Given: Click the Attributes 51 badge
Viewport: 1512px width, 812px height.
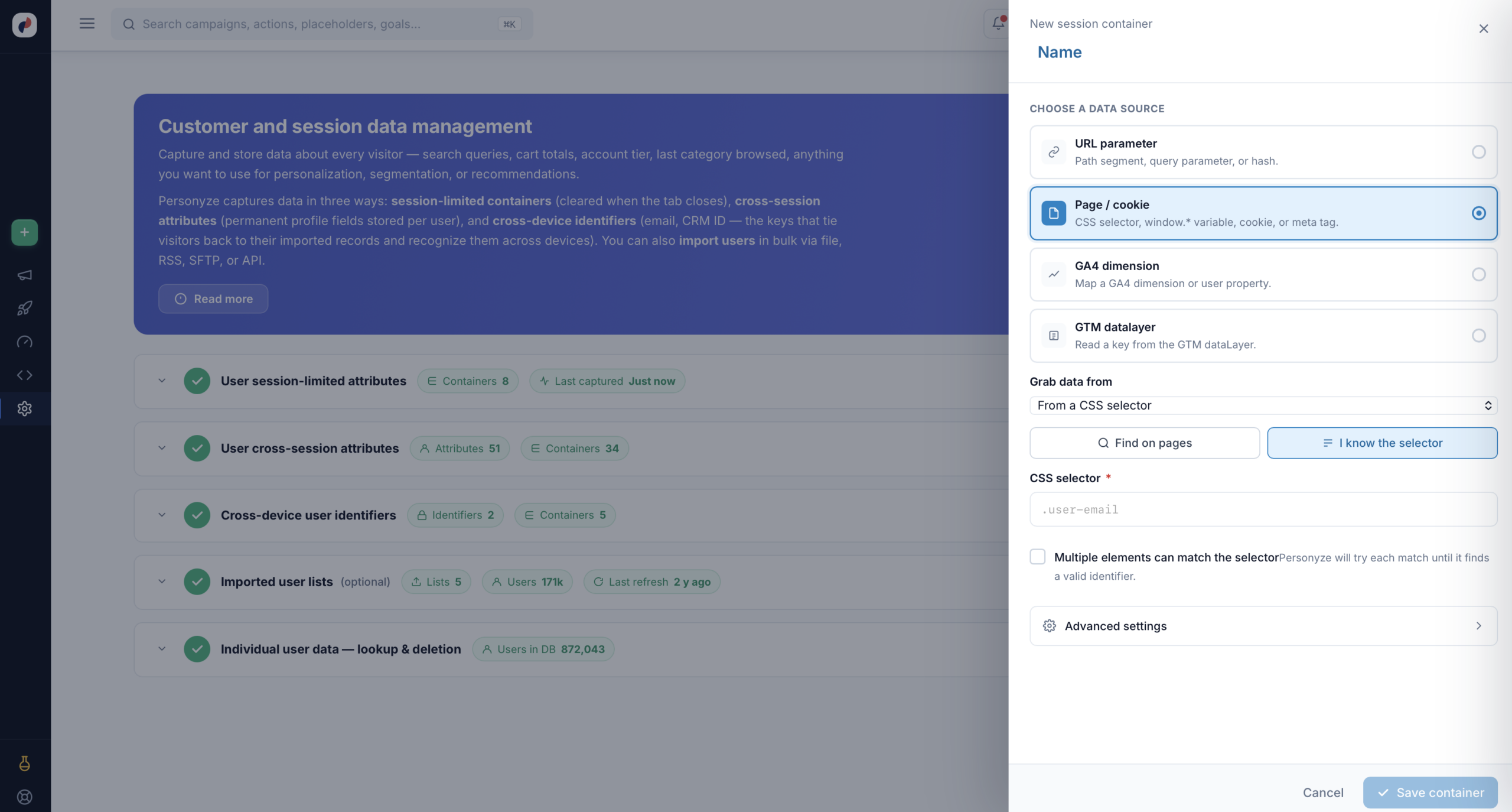Looking at the screenshot, I should 460,449.
